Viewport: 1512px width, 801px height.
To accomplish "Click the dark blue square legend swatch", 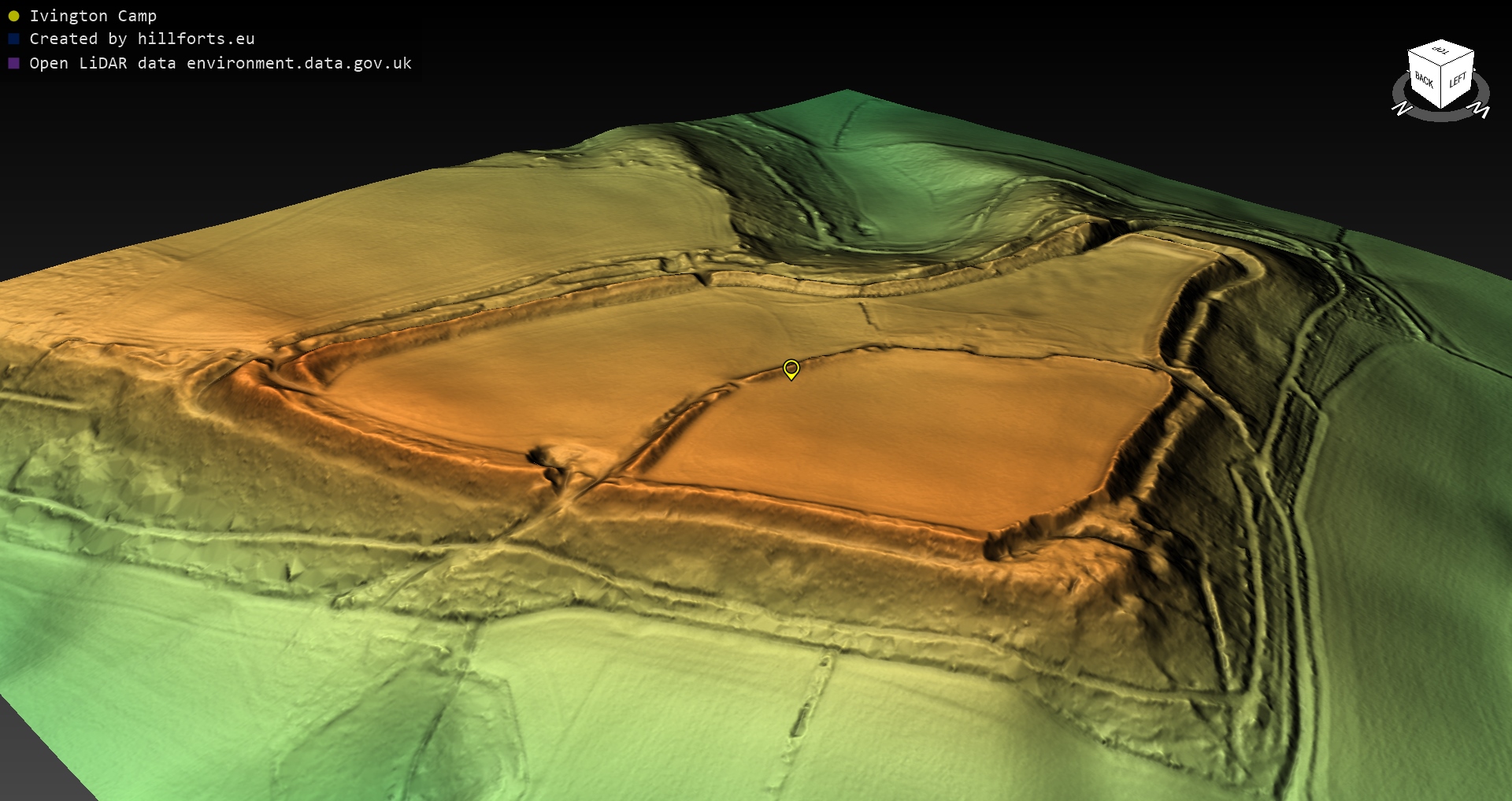I will (13, 39).
